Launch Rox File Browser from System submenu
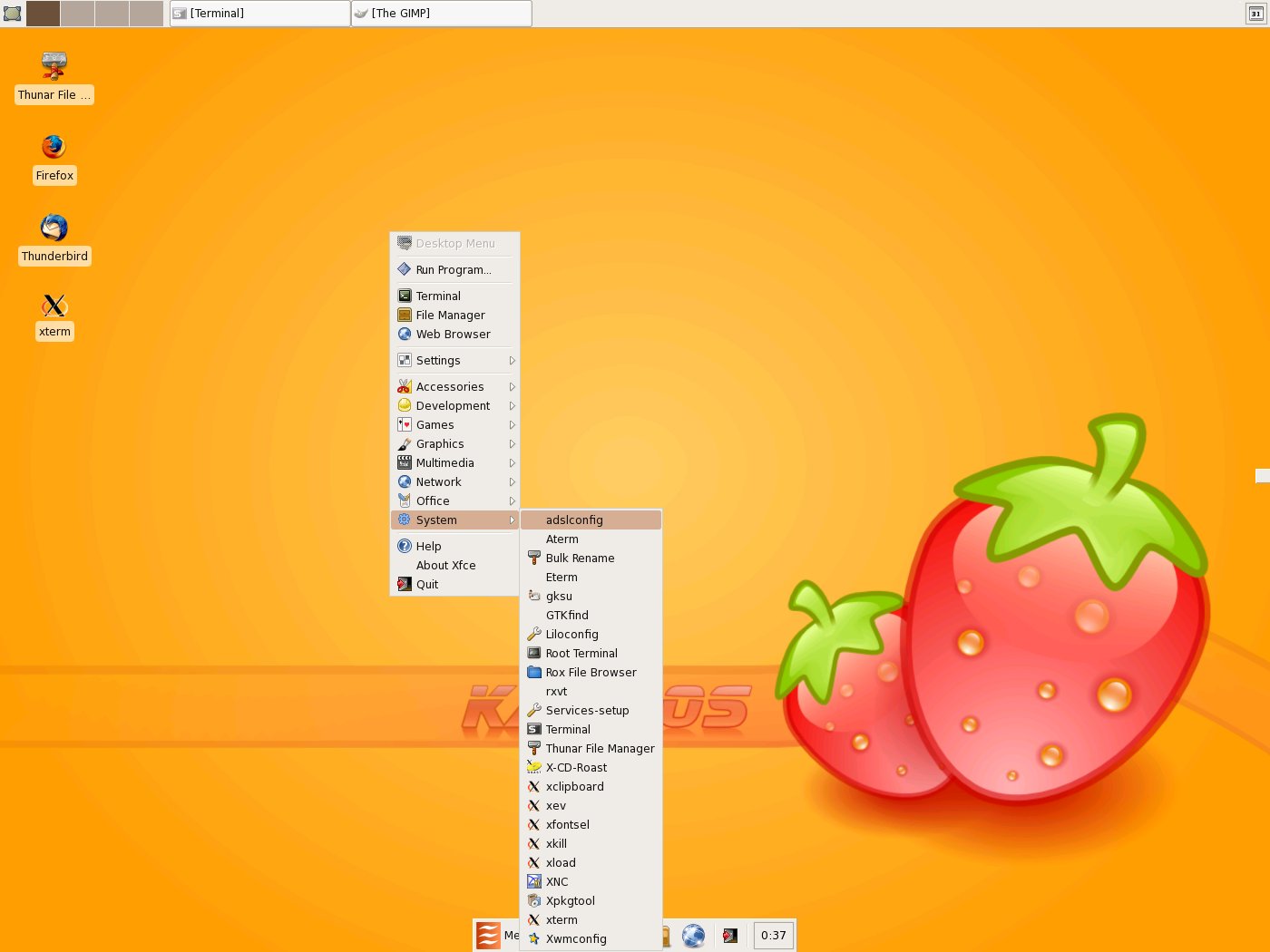Screen dimensions: 1270x952 click(591, 673)
